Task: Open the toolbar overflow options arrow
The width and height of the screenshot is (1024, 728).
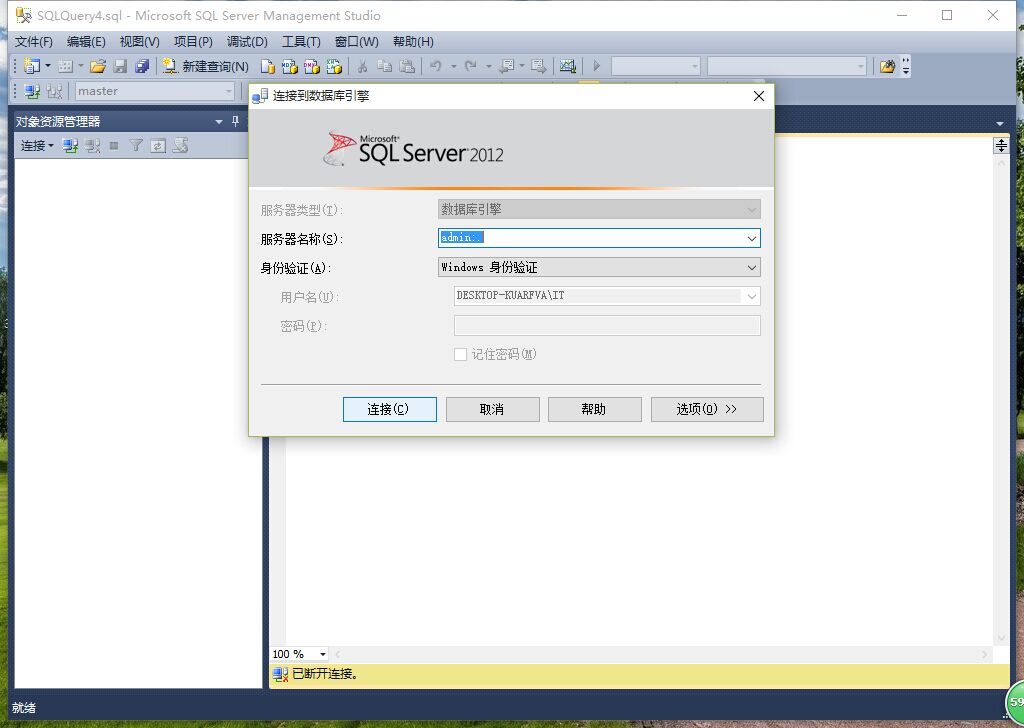Action: (906, 66)
